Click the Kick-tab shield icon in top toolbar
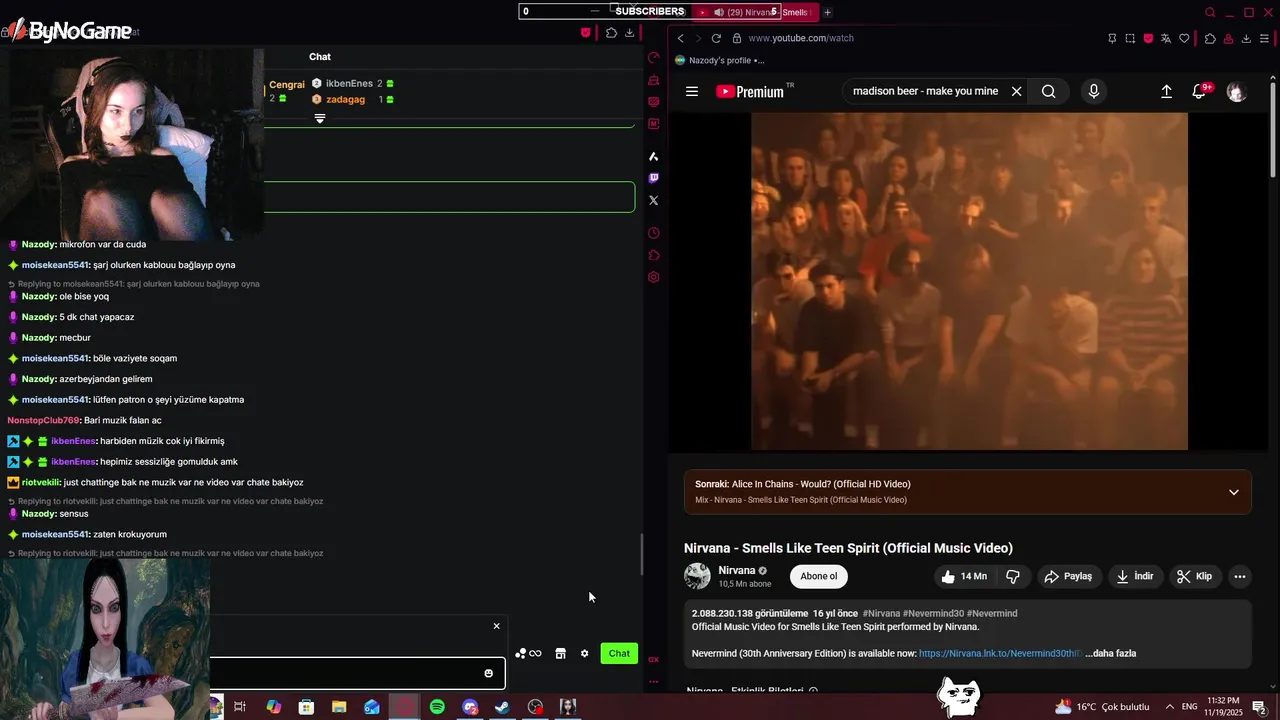Image resolution: width=1280 pixels, height=720 pixels. [586, 32]
